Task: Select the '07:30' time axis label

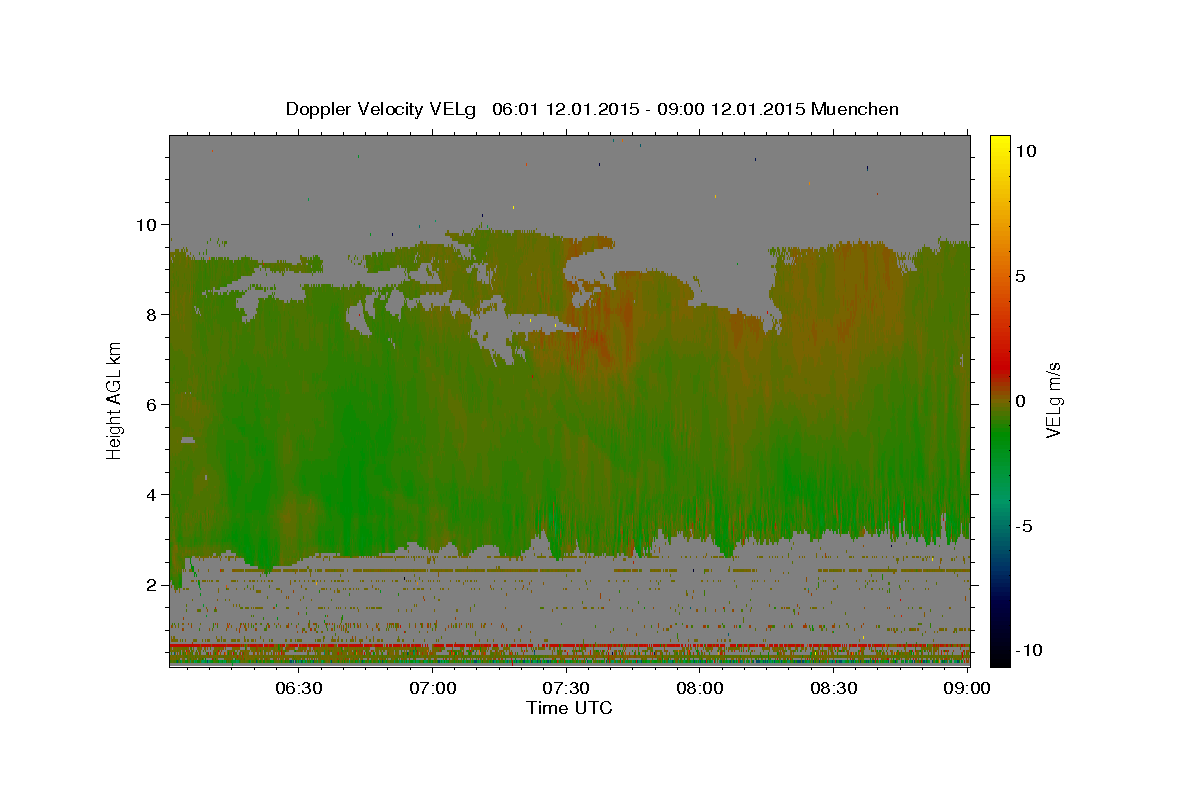Action: 567,688
